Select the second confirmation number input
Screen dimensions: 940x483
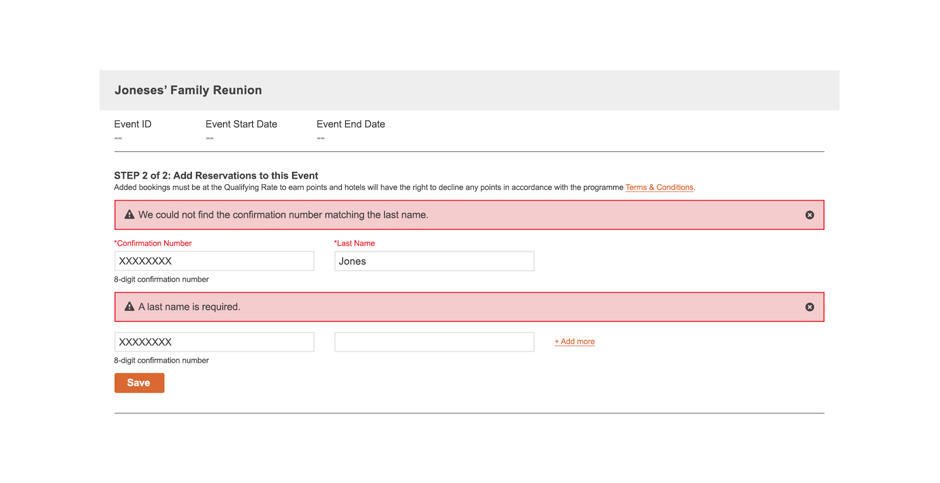point(214,342)
